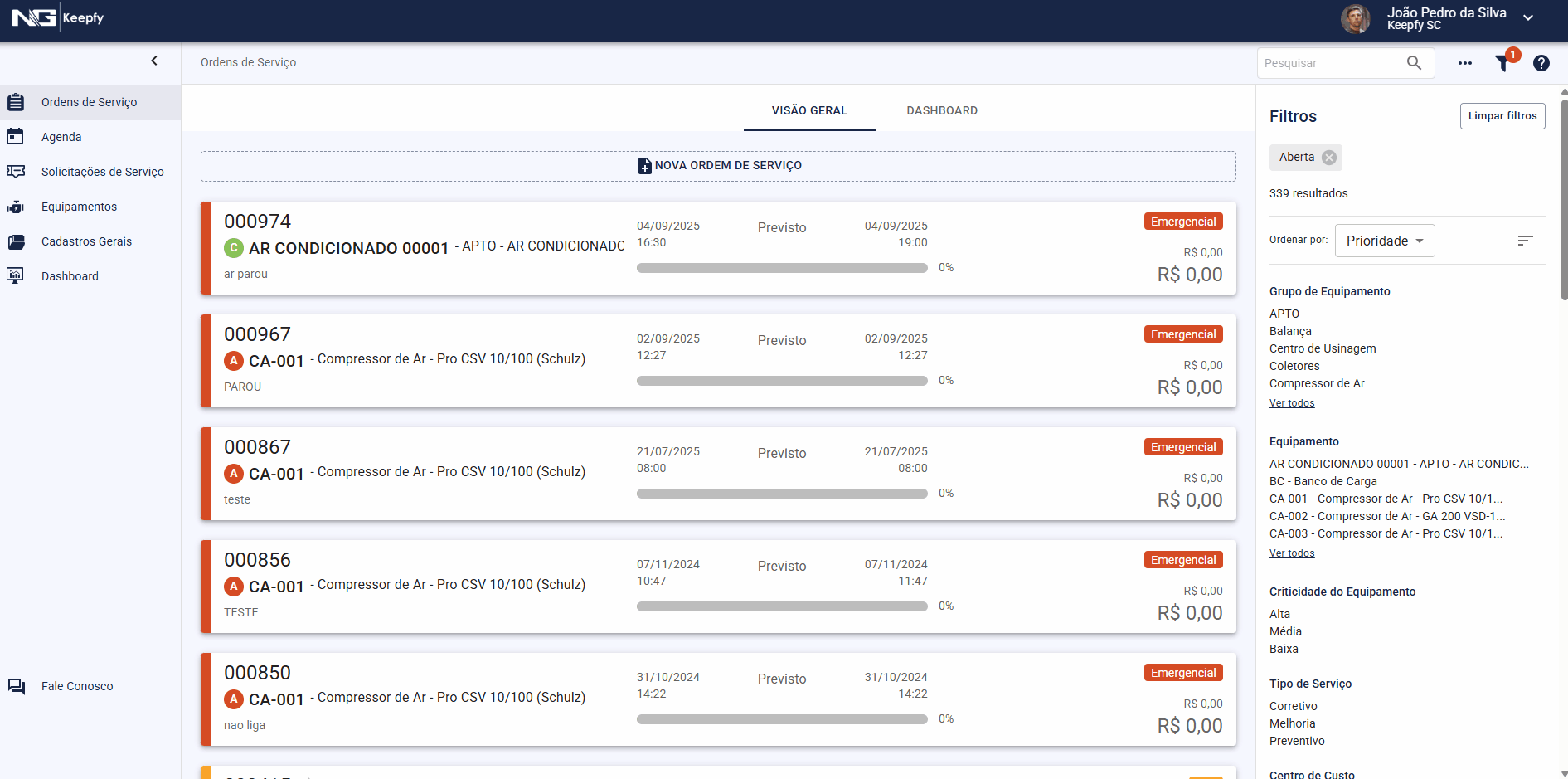The height and width of the screenshot is (779, 1568).
Task: Open Agenda calendar in sidebar
Action: point(61,137)
